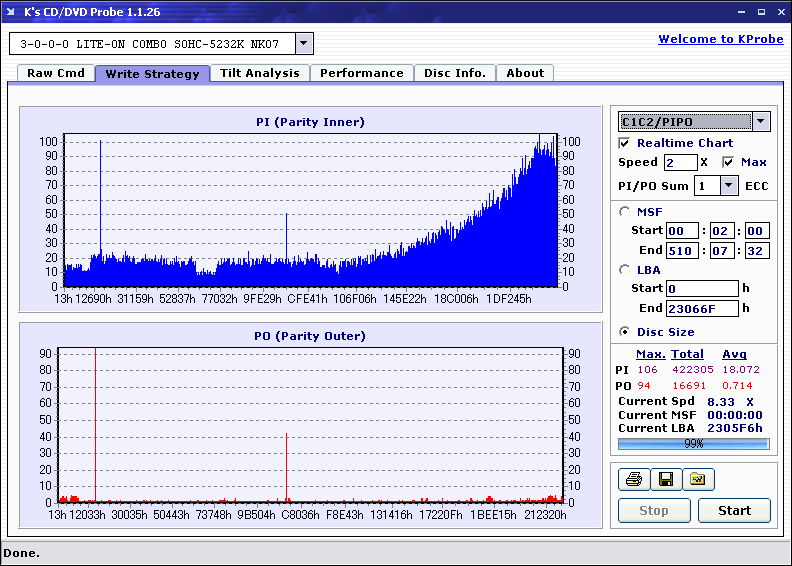Viewport: 792px width, 566px height.
Task: Click the MSF Start seconds field 02
Action: 722,231
